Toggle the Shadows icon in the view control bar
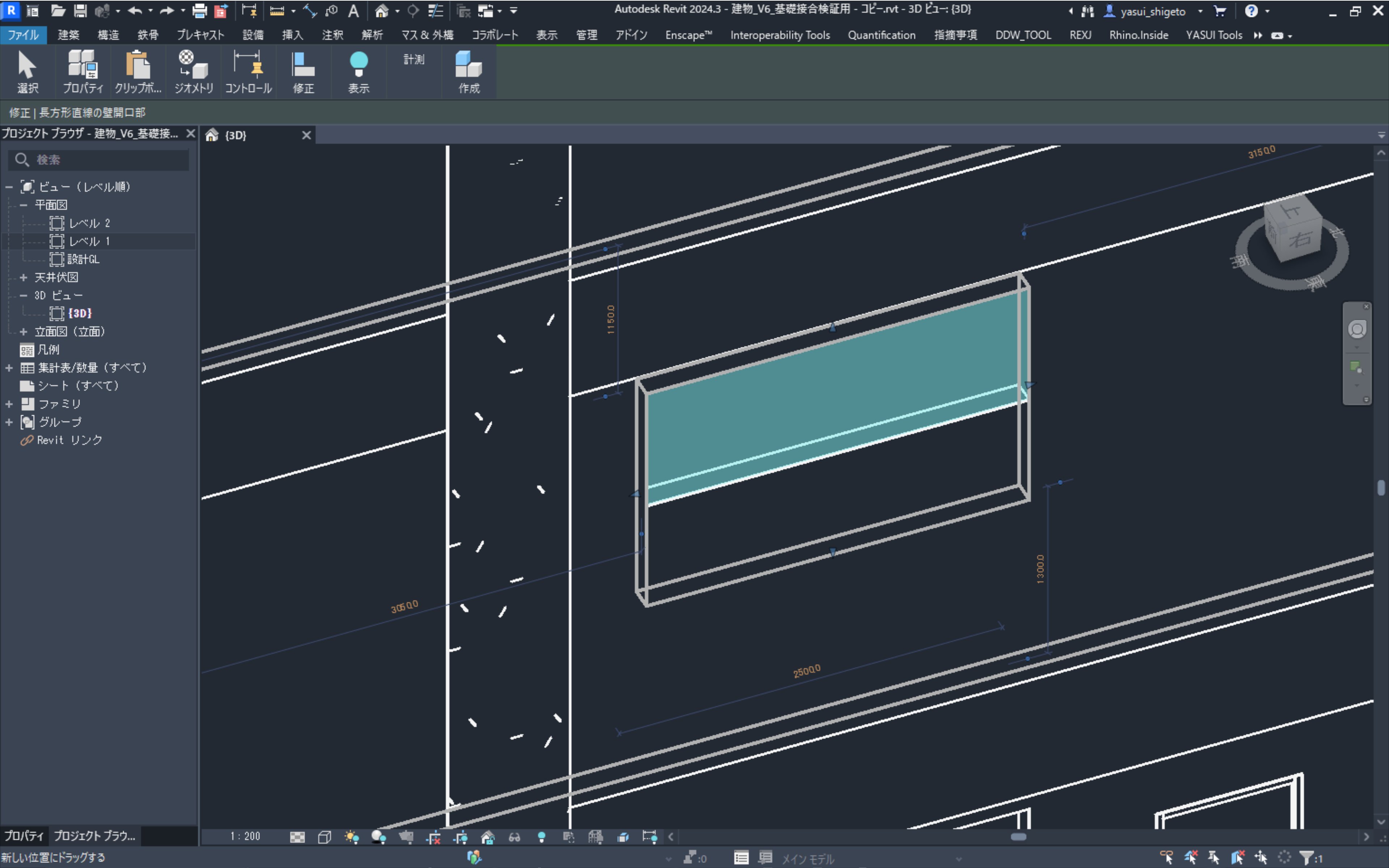The width and height of the screenshot is (1389, 868). point(378,837)
